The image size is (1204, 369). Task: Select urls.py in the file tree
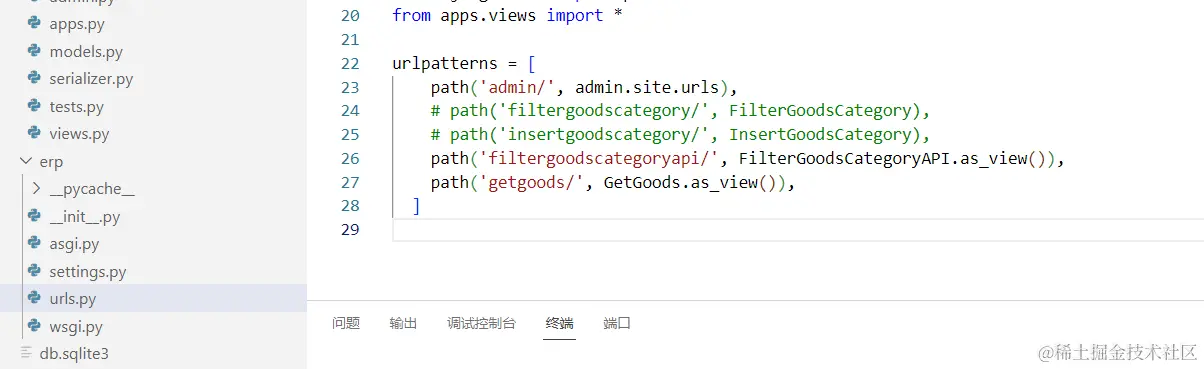[x=153, y=298]
